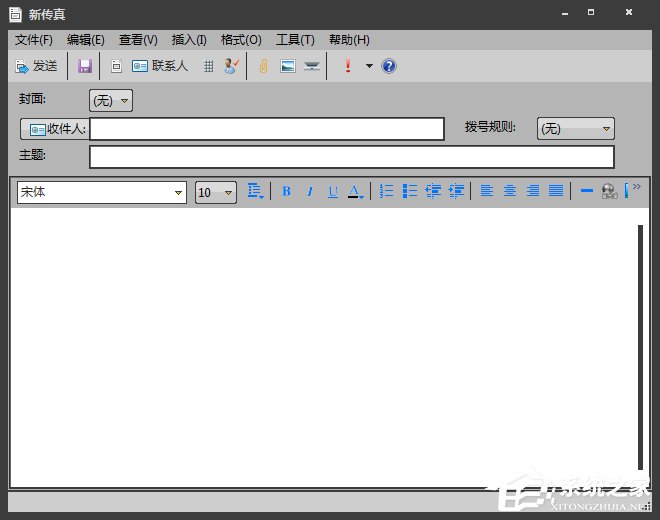The width and height of the screenshot is (660, 520).
Task: Click the 主题 subject input field
Action: tap(351, 157)
